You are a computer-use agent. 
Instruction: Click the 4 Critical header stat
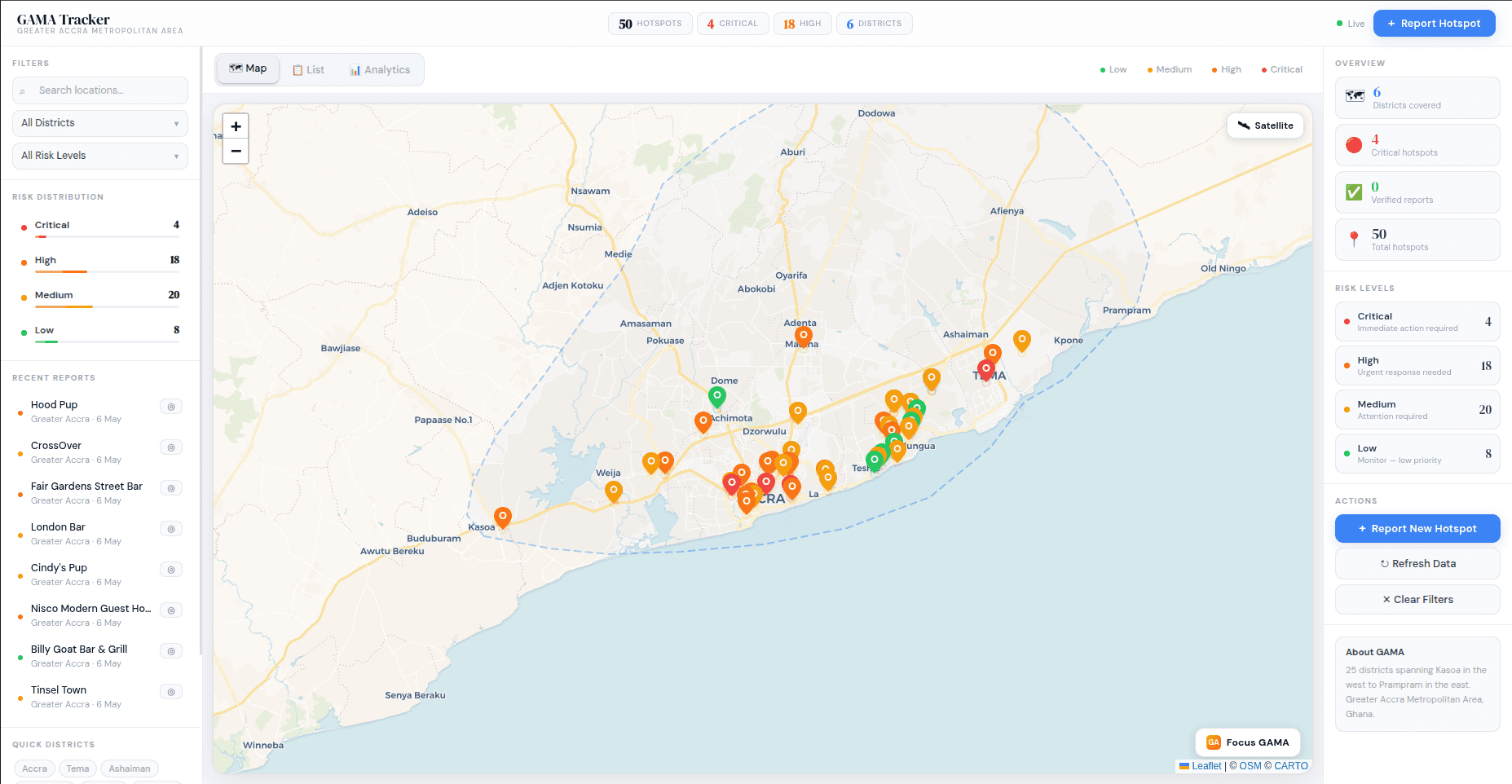pos(733,24)
